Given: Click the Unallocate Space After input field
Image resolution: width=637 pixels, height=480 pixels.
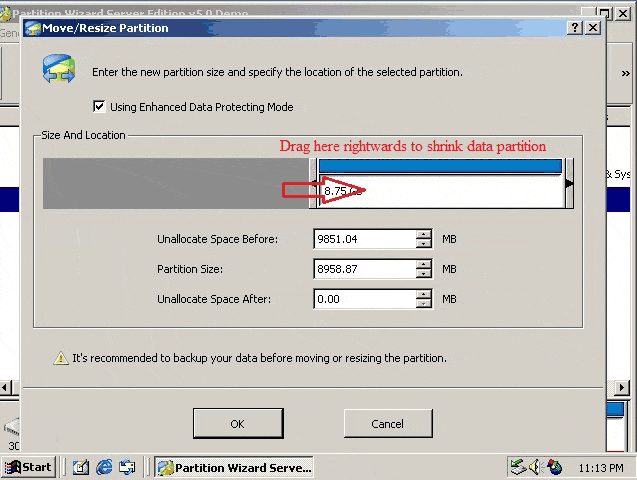Looking at the screenshot, I should click(363, 299).
